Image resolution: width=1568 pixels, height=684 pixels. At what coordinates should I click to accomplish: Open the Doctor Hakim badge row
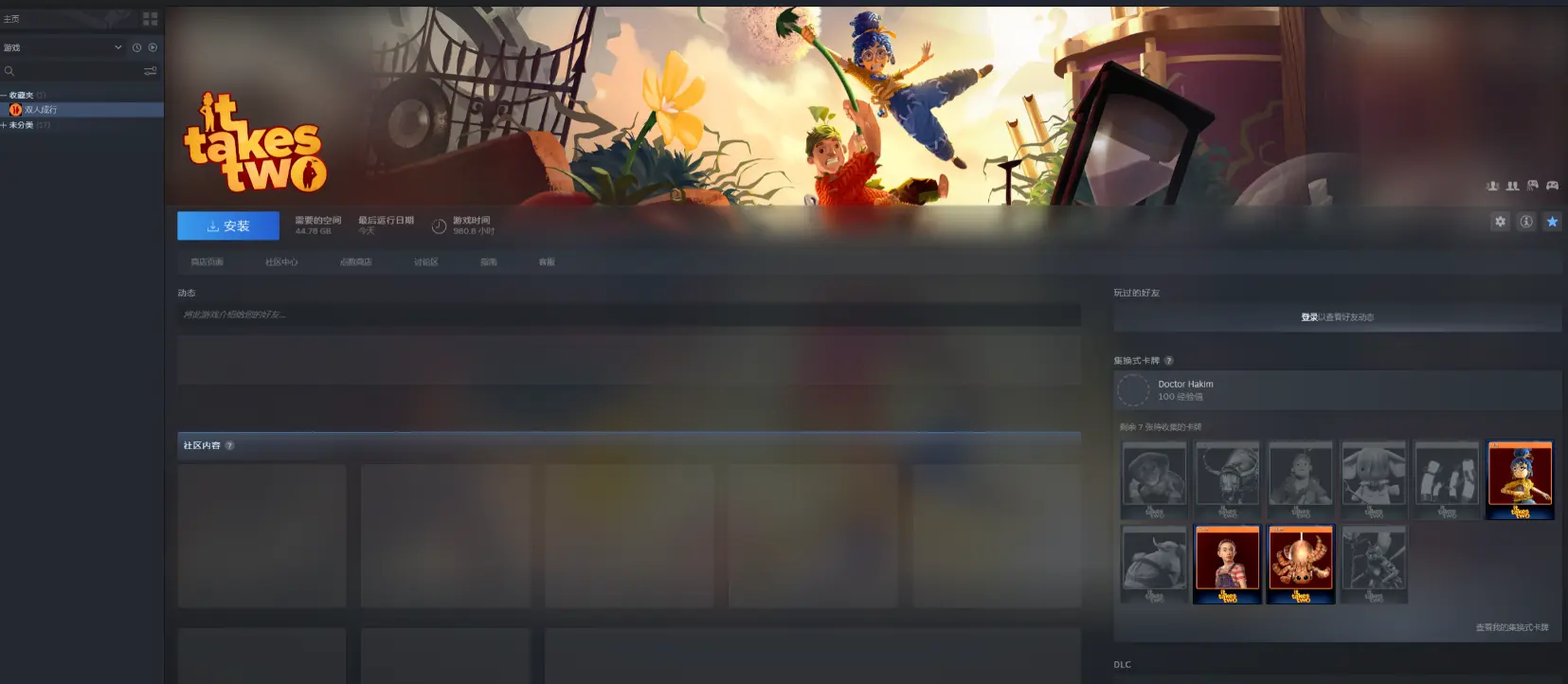click(x=1338, y=390)
